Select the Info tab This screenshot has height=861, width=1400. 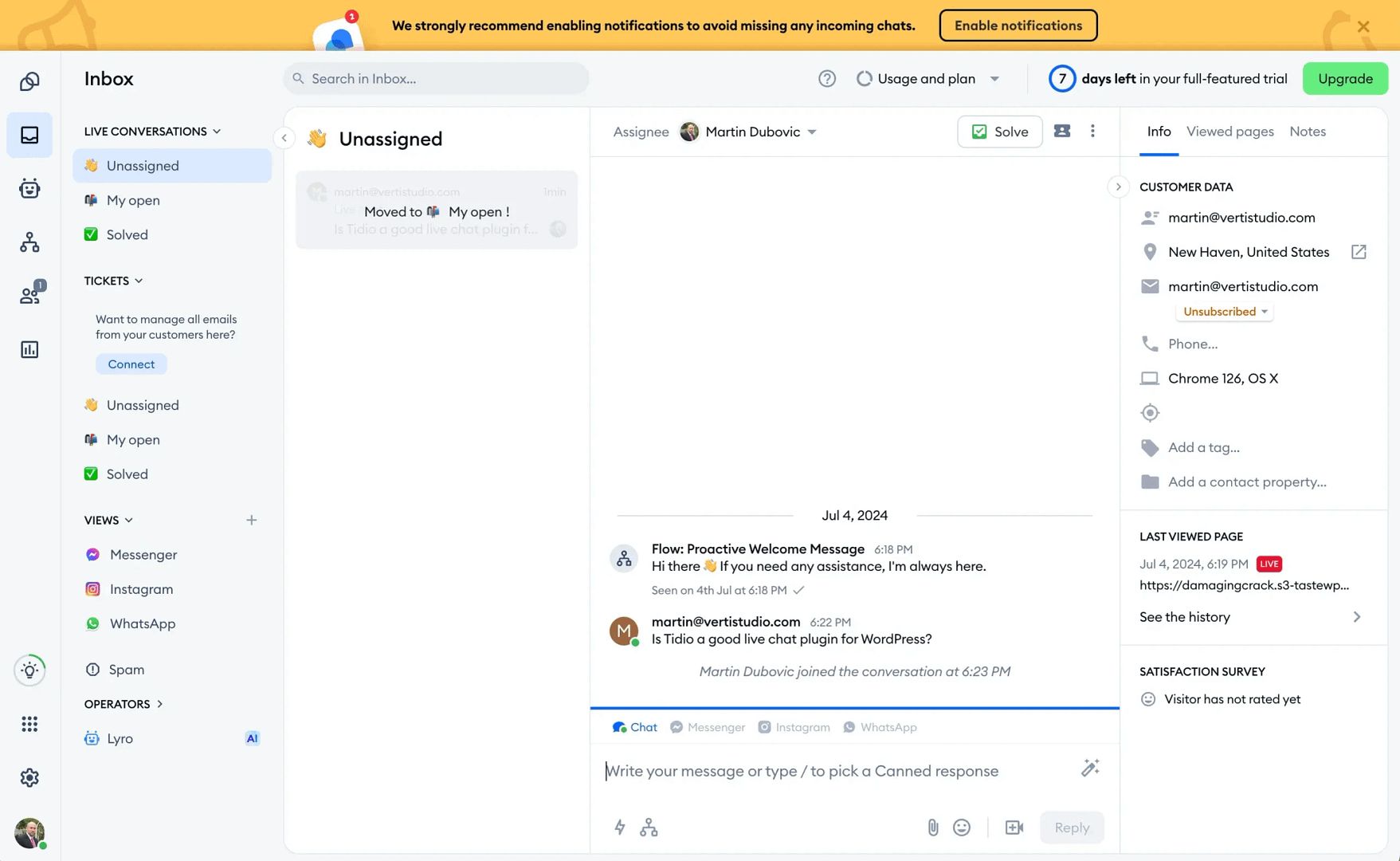[x=1159, y=132]
